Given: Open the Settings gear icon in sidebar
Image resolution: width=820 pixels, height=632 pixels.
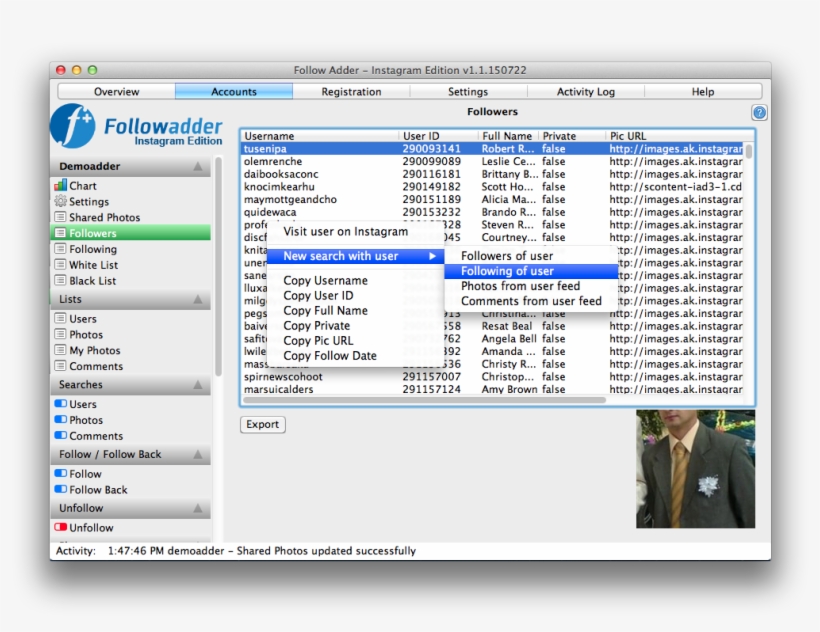Looking at the screenshot, I should (x=61, y=201).
